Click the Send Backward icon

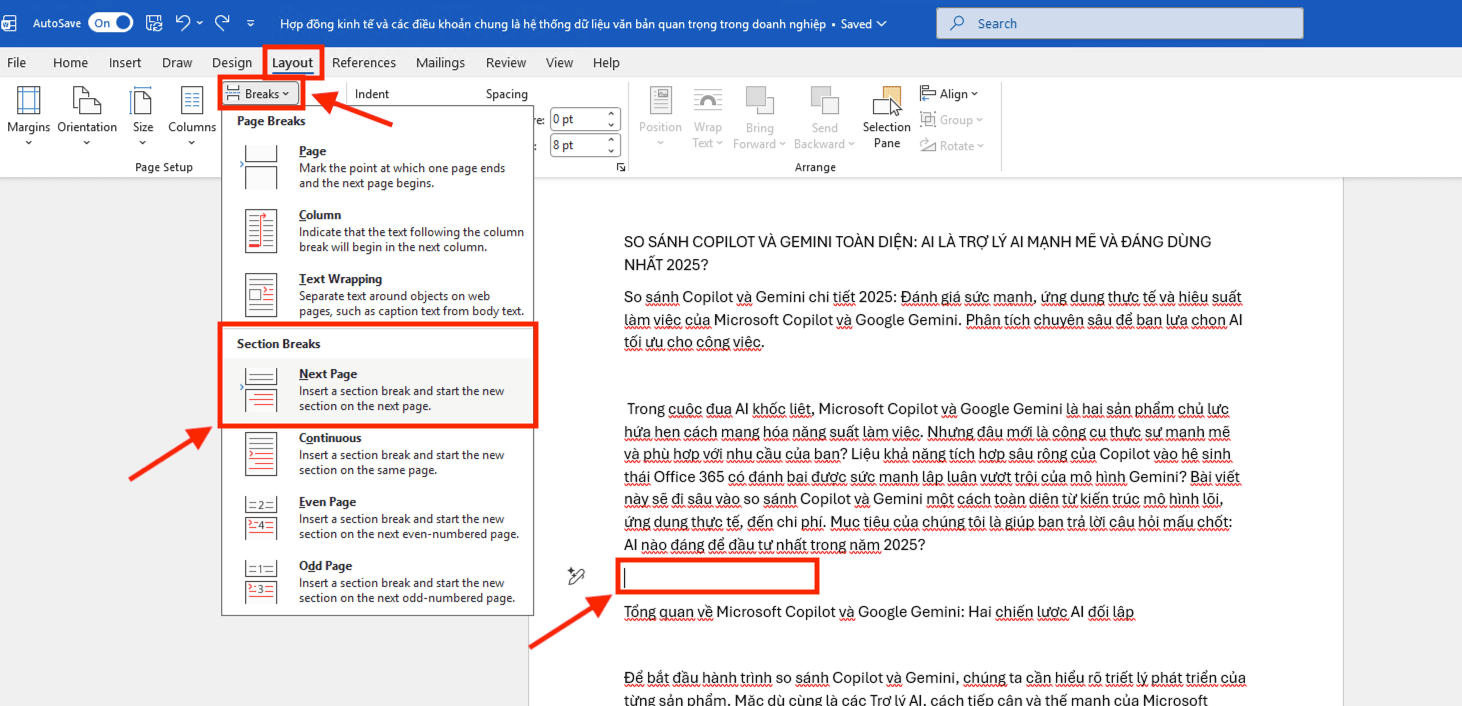(825, 101)
